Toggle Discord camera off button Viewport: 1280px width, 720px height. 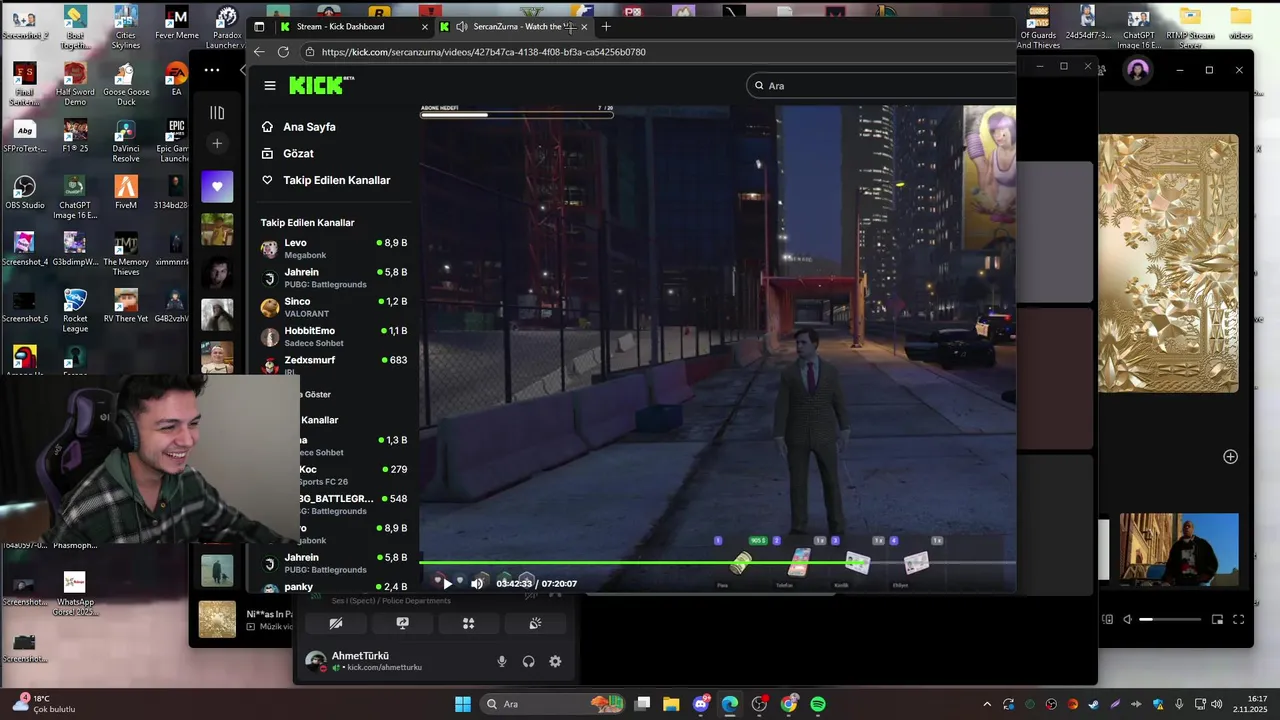pyautogui.click(x=336, y=623)
